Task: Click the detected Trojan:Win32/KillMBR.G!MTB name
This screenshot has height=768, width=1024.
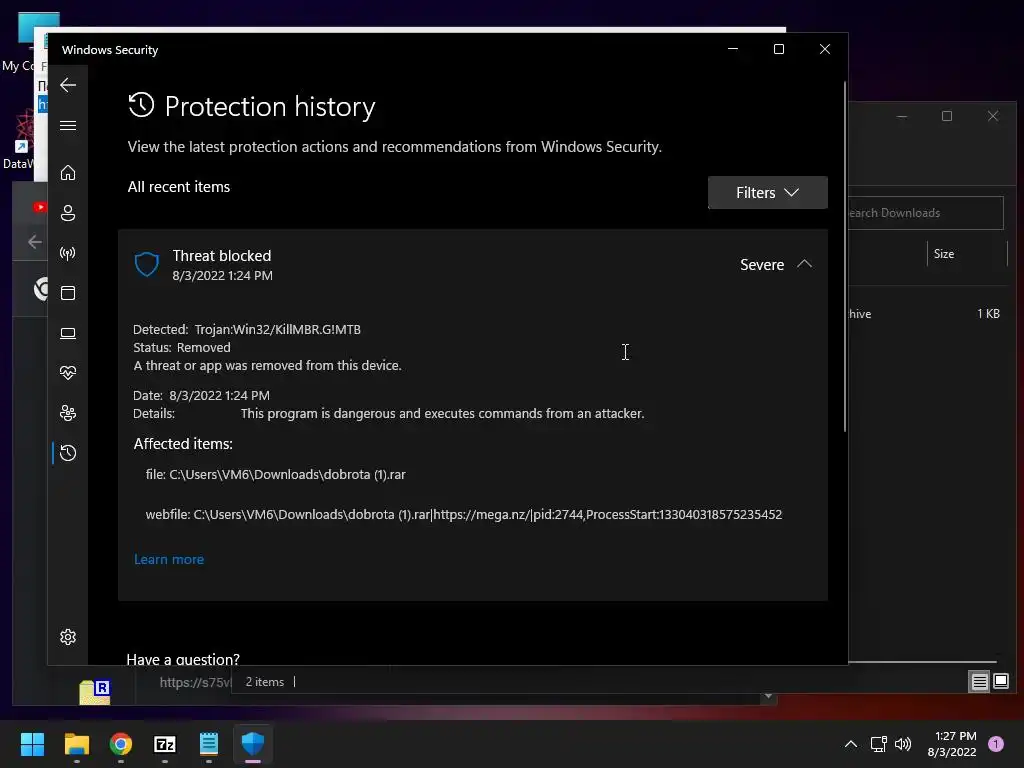Action: point(278,330)
